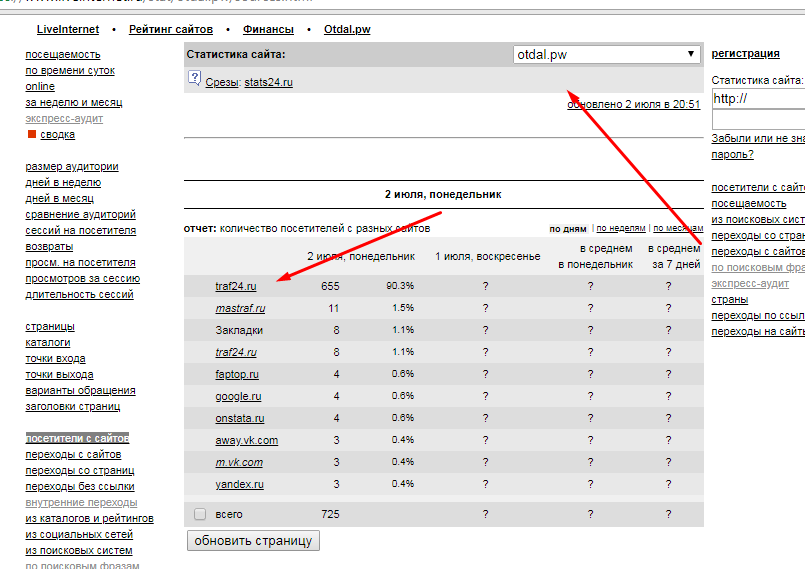This screenshot has height=569, width=805.
Task: Open the регистрация link
Action: pyautogui.click(x=745, y=53)
